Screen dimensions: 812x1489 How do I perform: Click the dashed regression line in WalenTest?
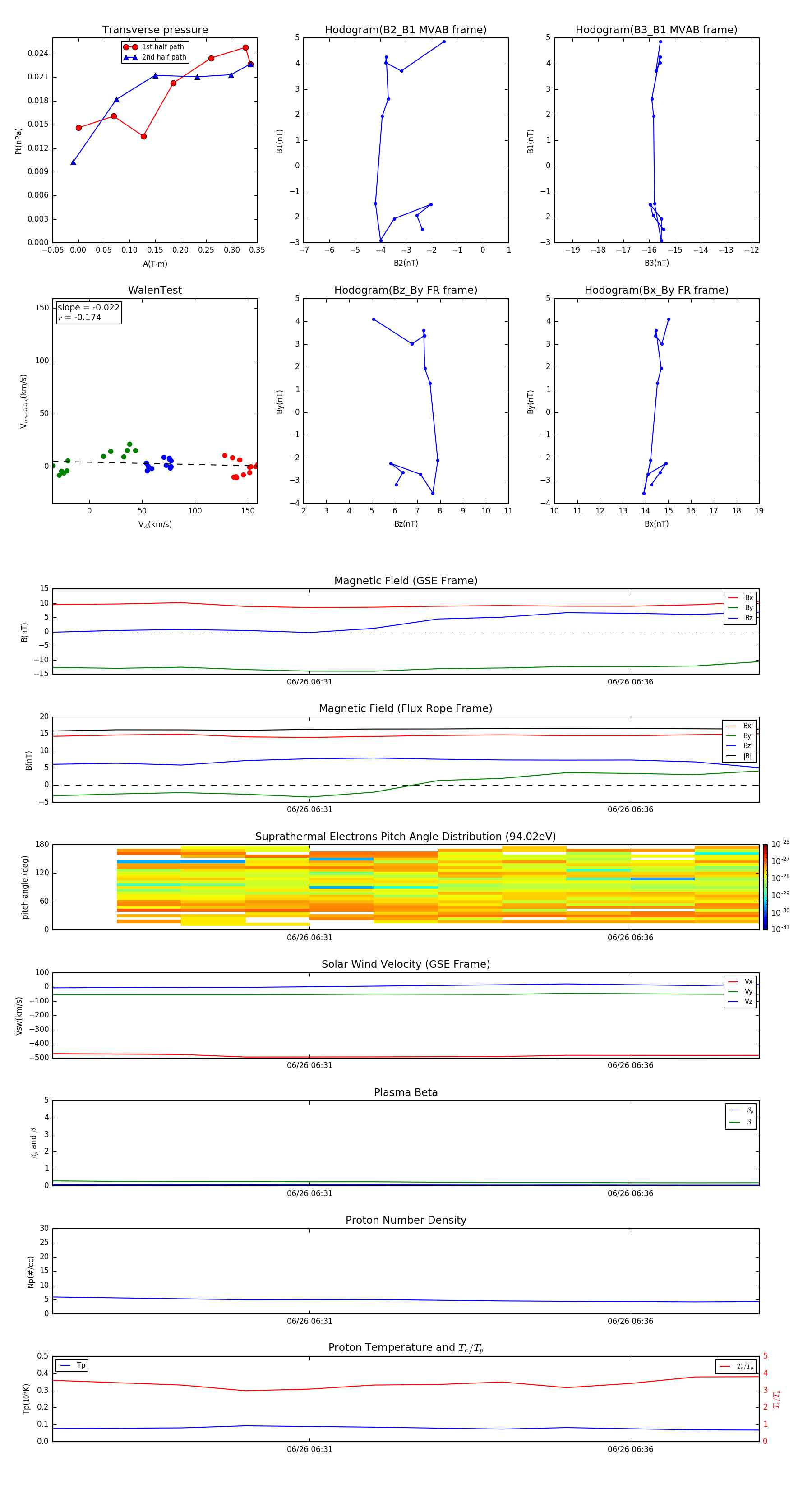(x=155, y=463)
